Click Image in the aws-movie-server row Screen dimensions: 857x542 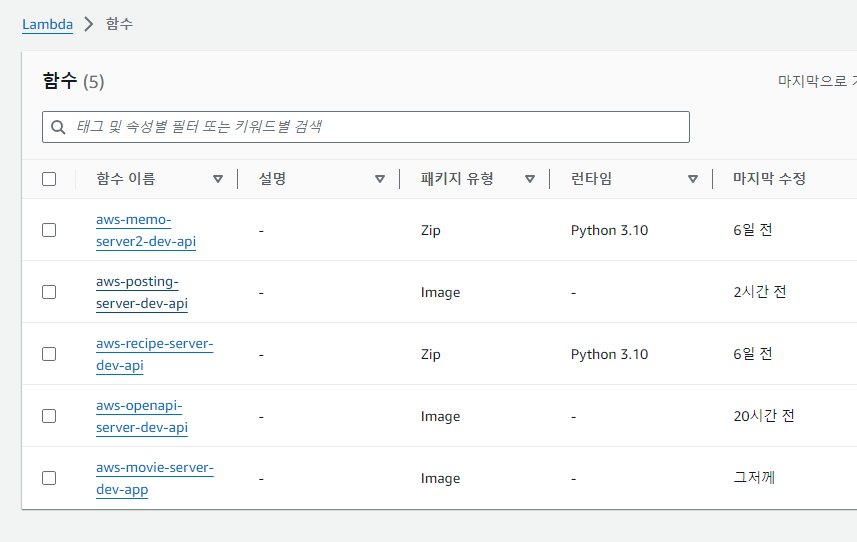[441, 479]
